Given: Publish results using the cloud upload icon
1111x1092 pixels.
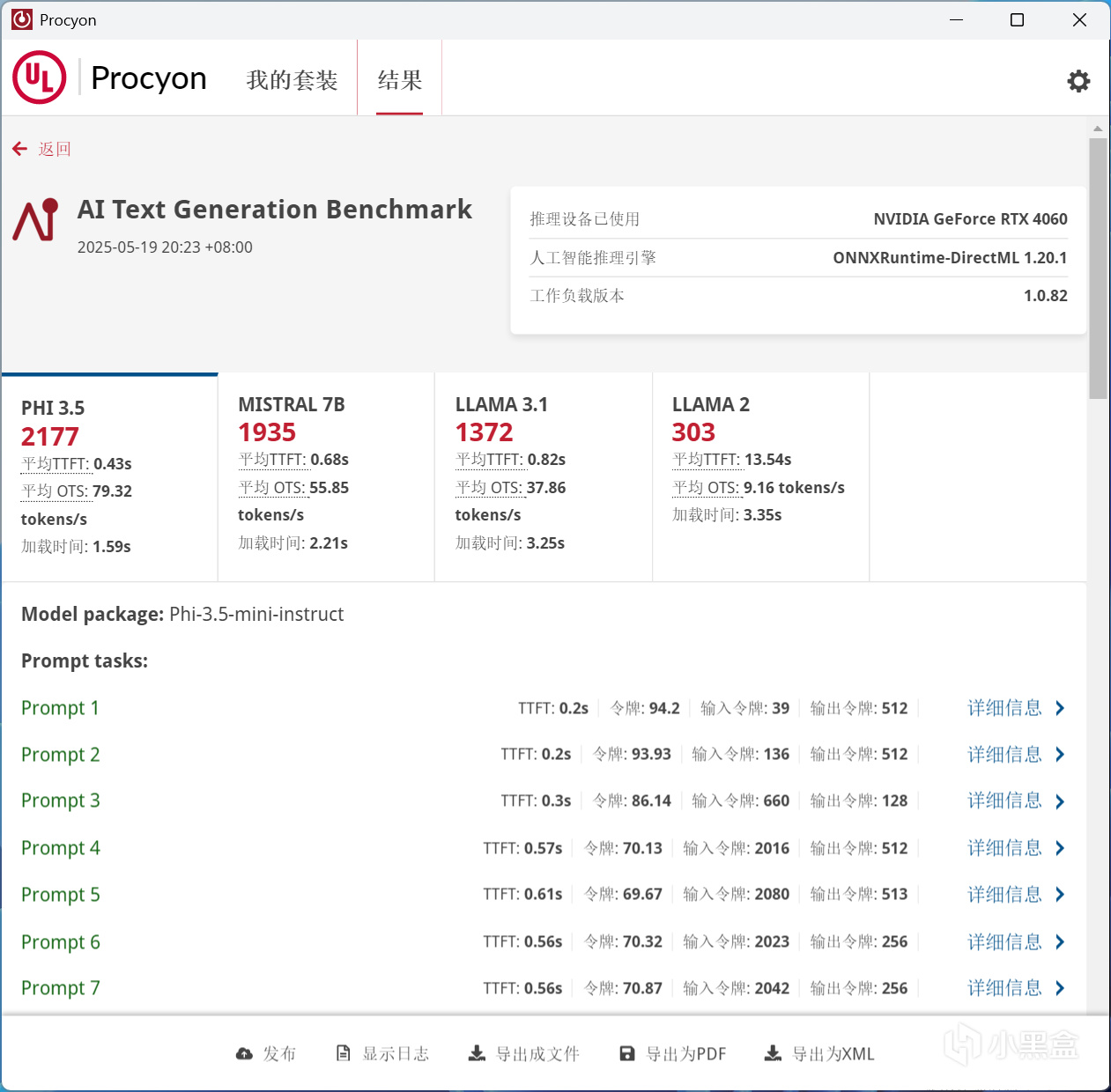Looking at the screenshot, I should 242,1052.
